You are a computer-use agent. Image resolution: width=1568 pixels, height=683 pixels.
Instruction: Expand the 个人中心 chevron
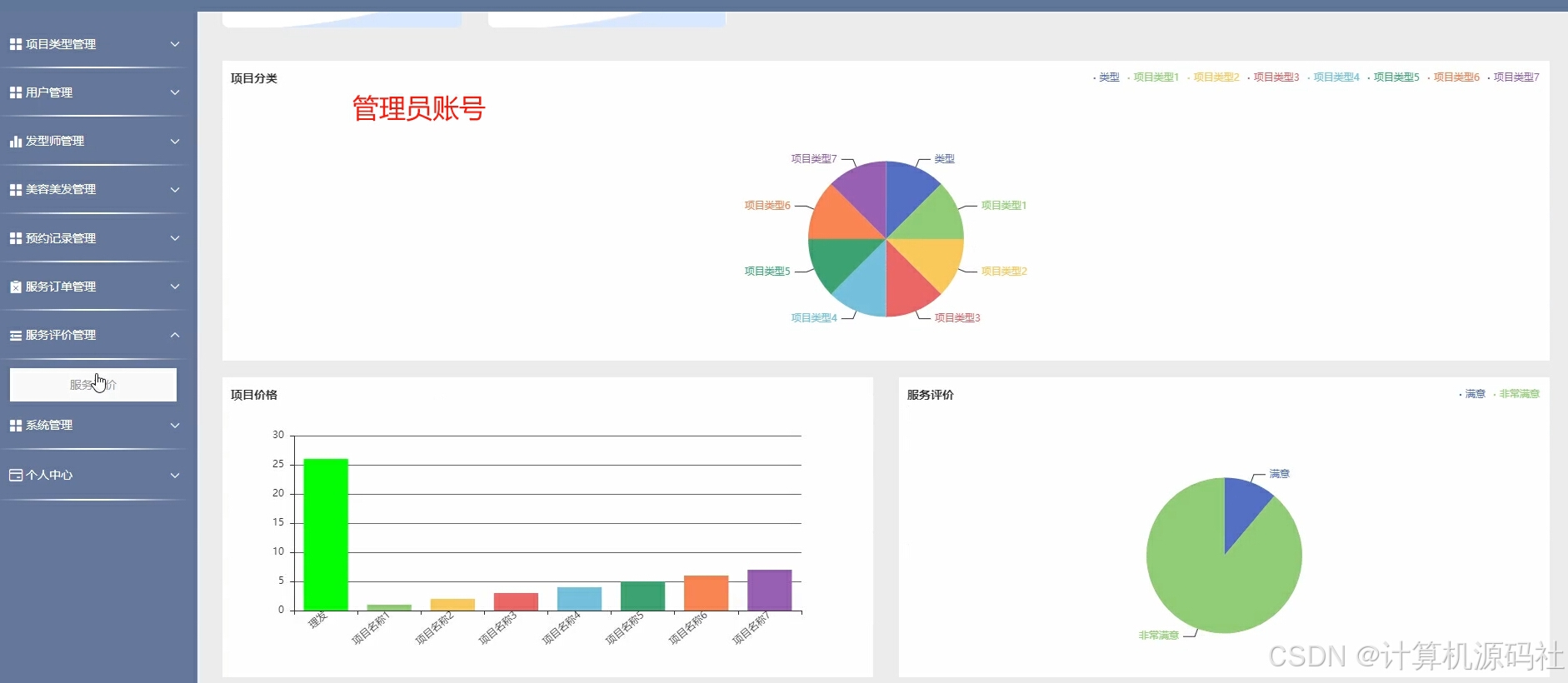pos(175,476)
